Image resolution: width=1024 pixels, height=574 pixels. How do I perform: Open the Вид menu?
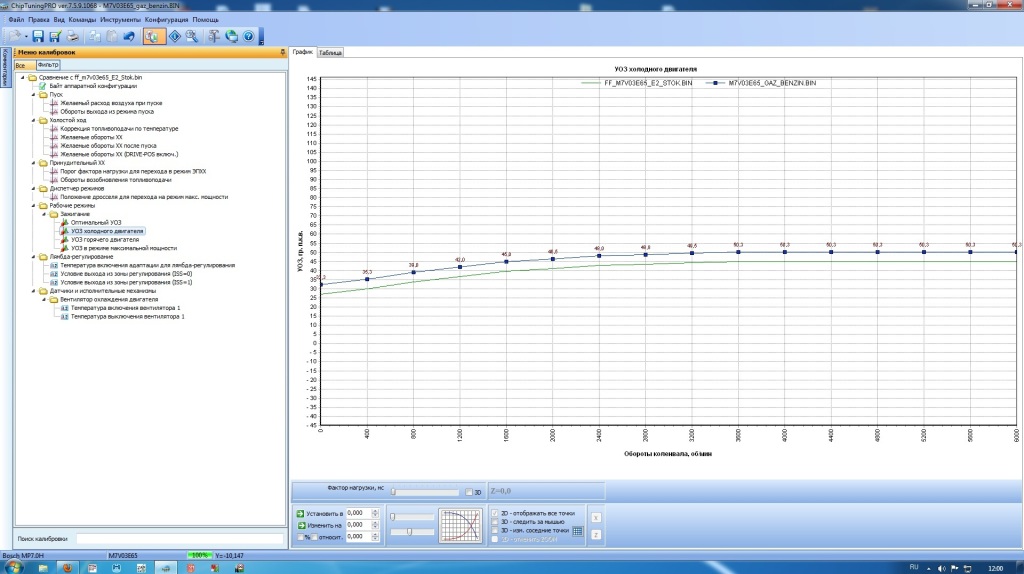pyautogui.click(x=59, y=20)
